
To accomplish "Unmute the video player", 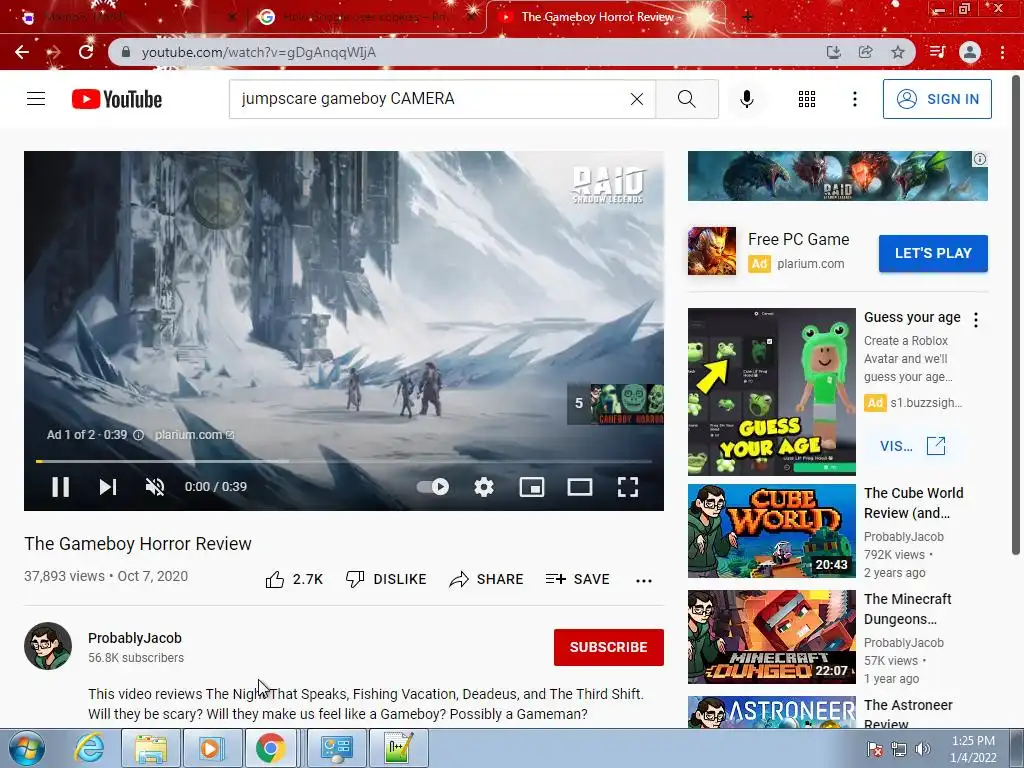I will click(x=155, y=487).
